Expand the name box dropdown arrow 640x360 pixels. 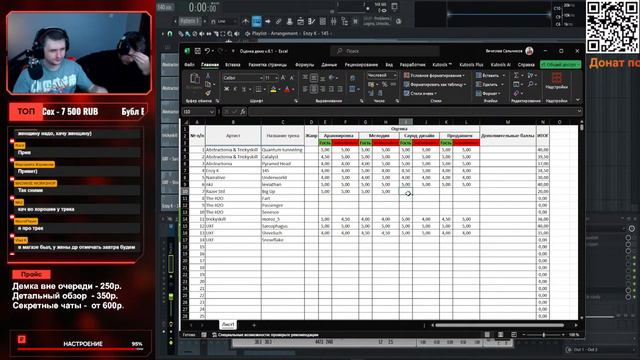[x=212, y=111]
